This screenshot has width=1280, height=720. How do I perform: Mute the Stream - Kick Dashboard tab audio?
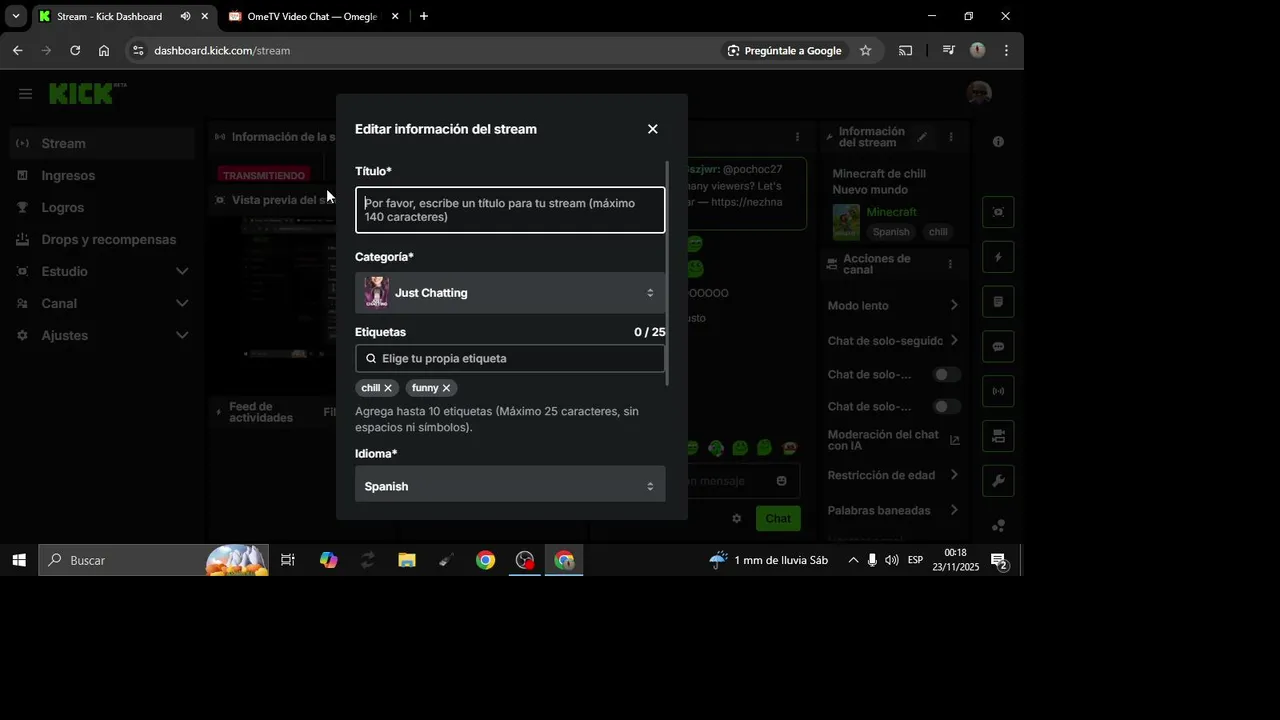pyautogui.click(x=185, y=16)
